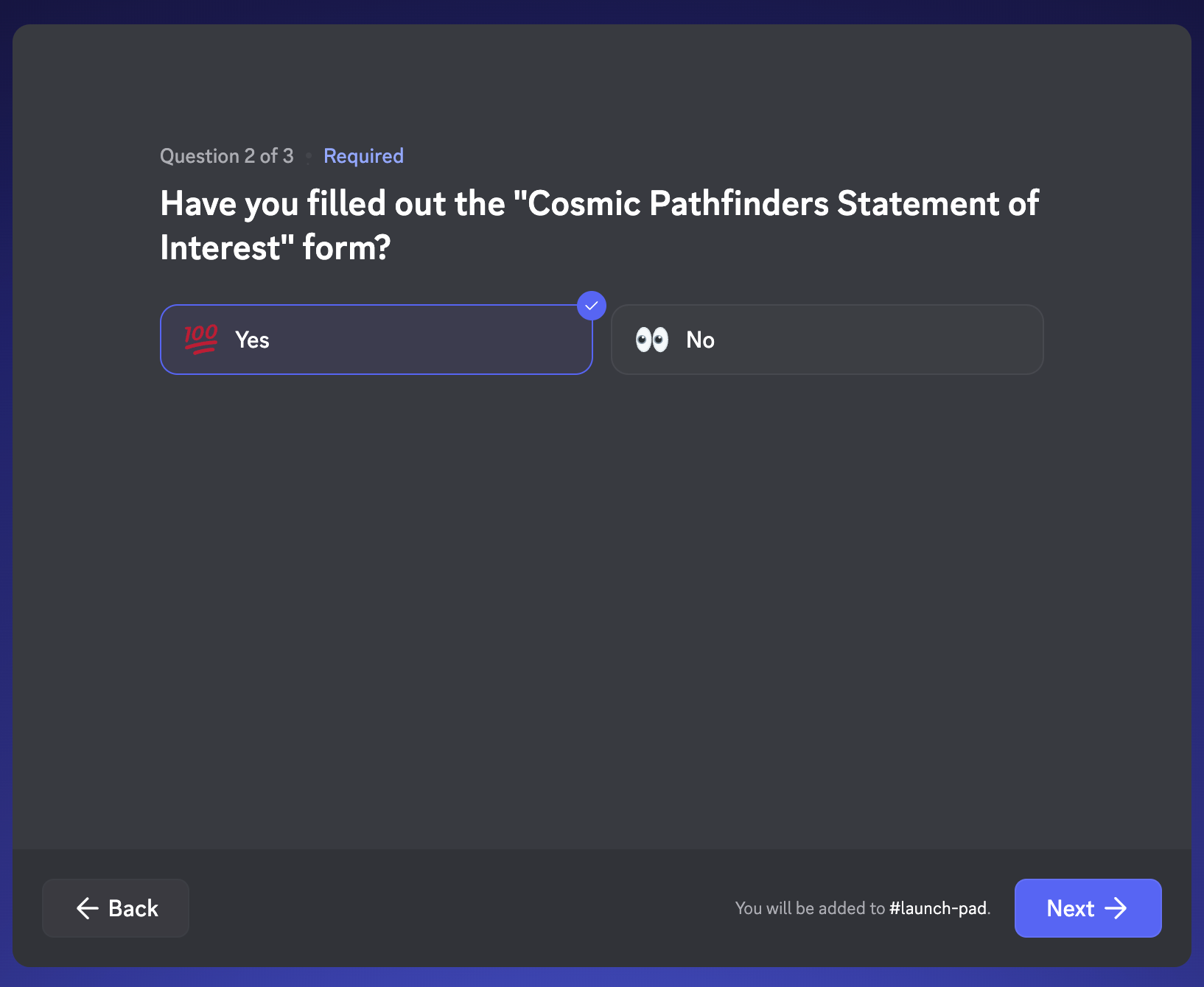Click the purple "Required" label
Screen dimensions: 1204x987
[x=363, y=156]
